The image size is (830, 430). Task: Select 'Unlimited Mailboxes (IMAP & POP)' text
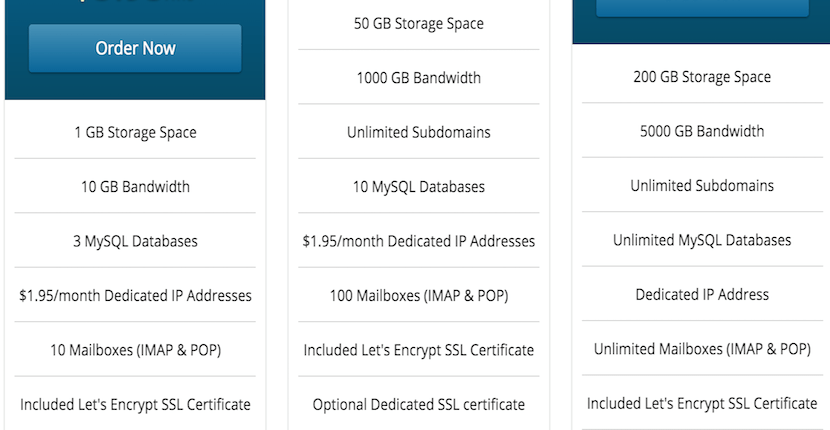pyautogui.click(x=702, y=349)
